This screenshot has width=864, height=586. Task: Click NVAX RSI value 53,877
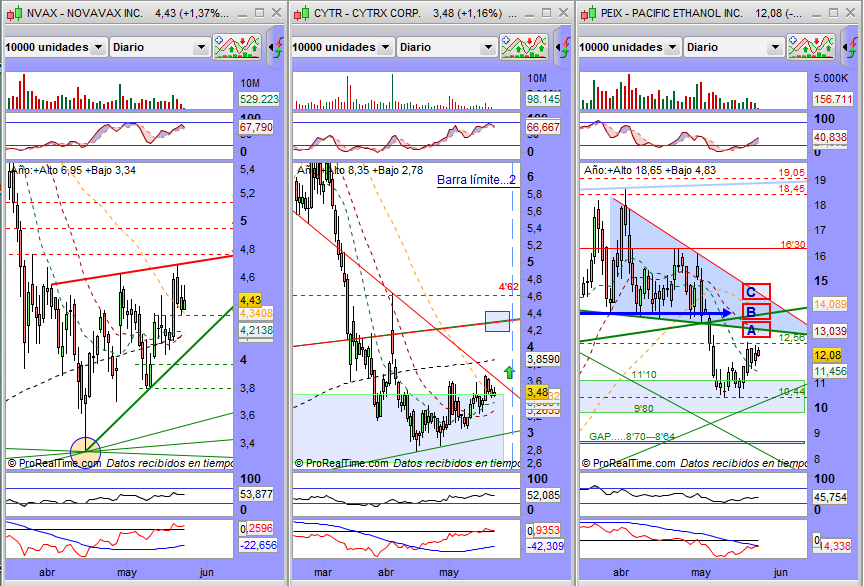pyautogui.click(x=256, y=494)
